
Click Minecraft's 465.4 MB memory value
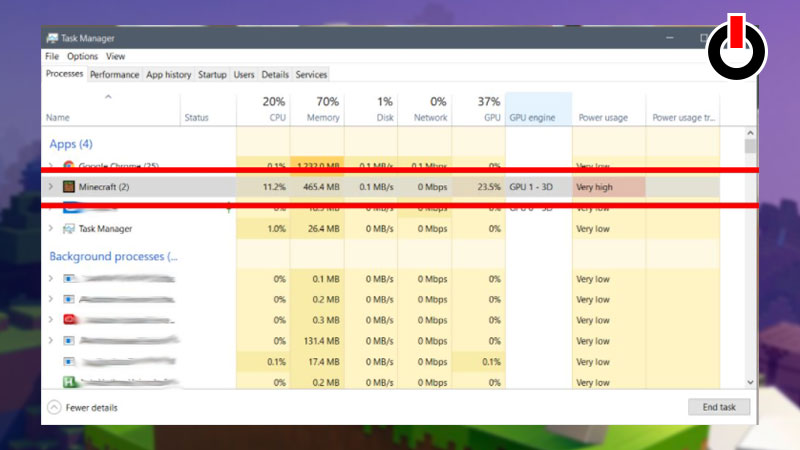click(321, 187)
